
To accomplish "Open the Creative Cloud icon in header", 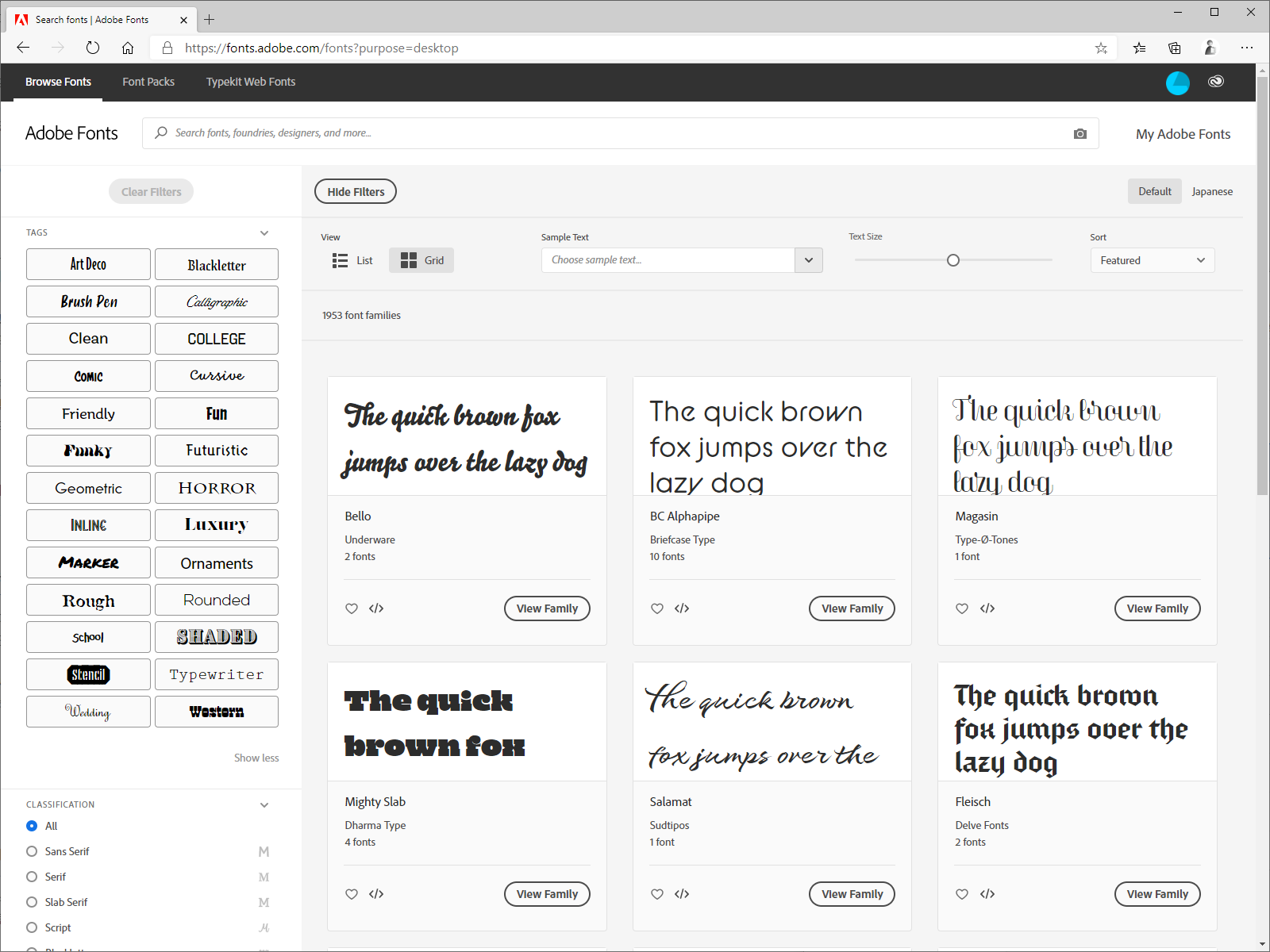I will pyautogui.click(x=1216, y=82).
